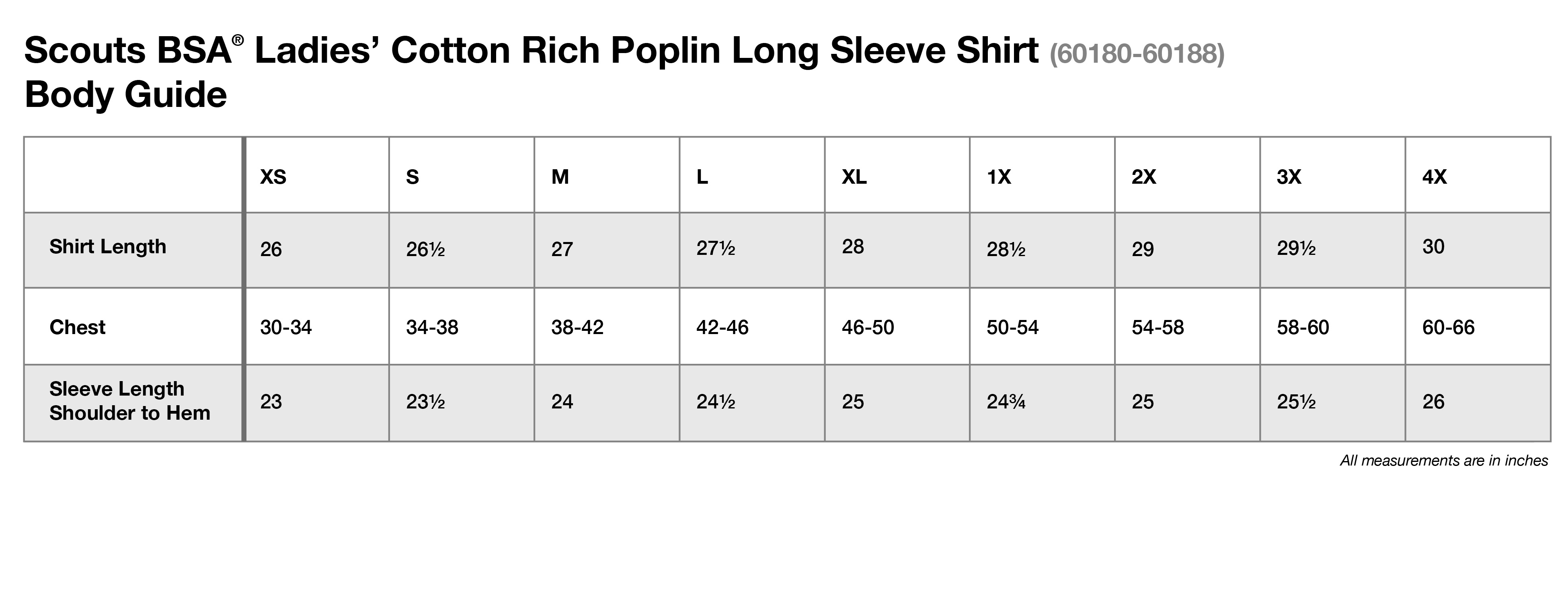The image size is (1568, 603).
Task: Click the measurements in inches footnote
Action: tap(1444, 461)
